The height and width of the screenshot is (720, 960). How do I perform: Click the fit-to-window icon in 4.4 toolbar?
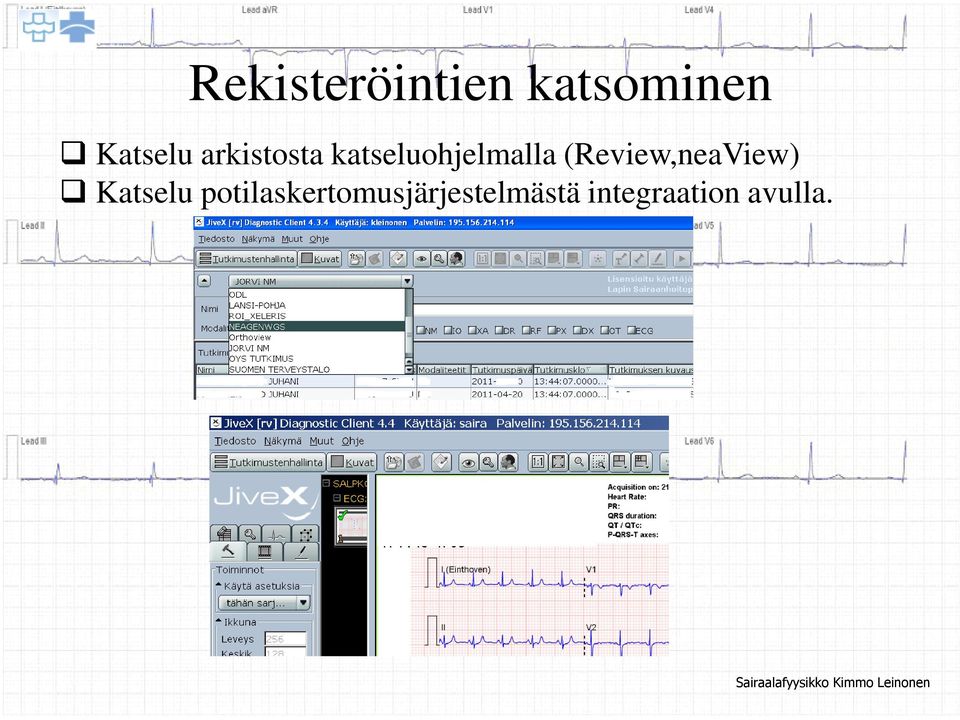pyautogui.click(x=558, y=462)
